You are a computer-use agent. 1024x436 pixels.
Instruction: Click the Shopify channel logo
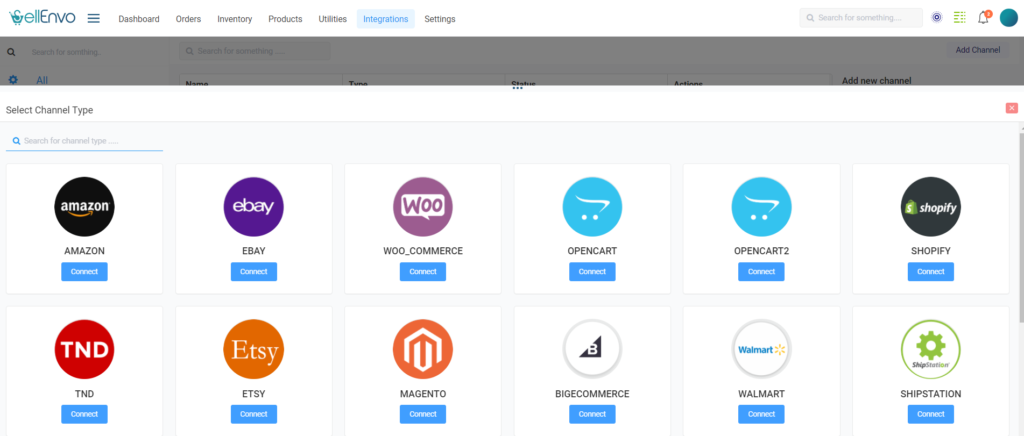[x=930, y=207]
